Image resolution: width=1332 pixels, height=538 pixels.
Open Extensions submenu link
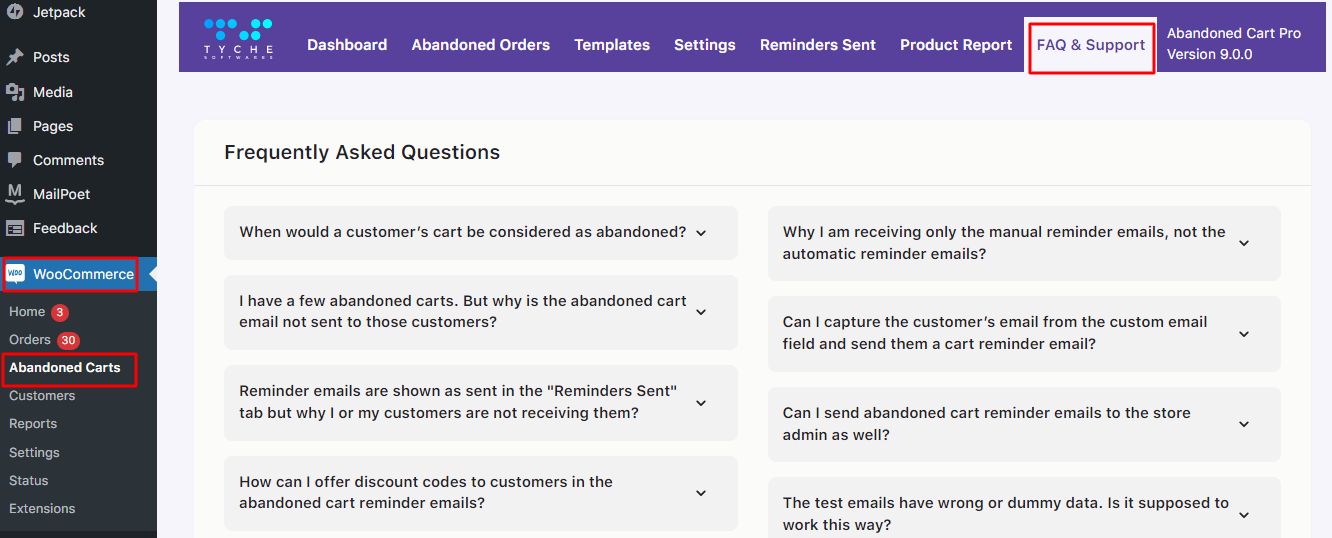coord(42,509)
